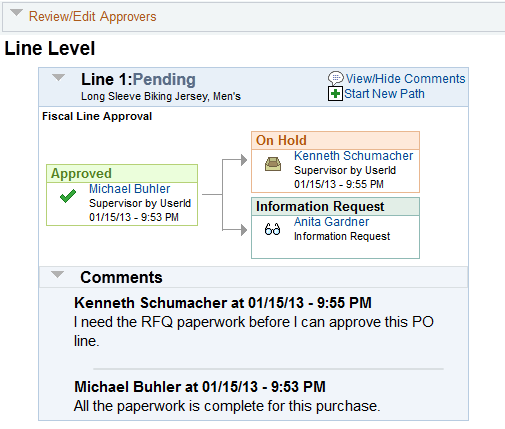Open the View/Hide Comments link
This screenshot has height=429, width=505.
click(405, 79)
